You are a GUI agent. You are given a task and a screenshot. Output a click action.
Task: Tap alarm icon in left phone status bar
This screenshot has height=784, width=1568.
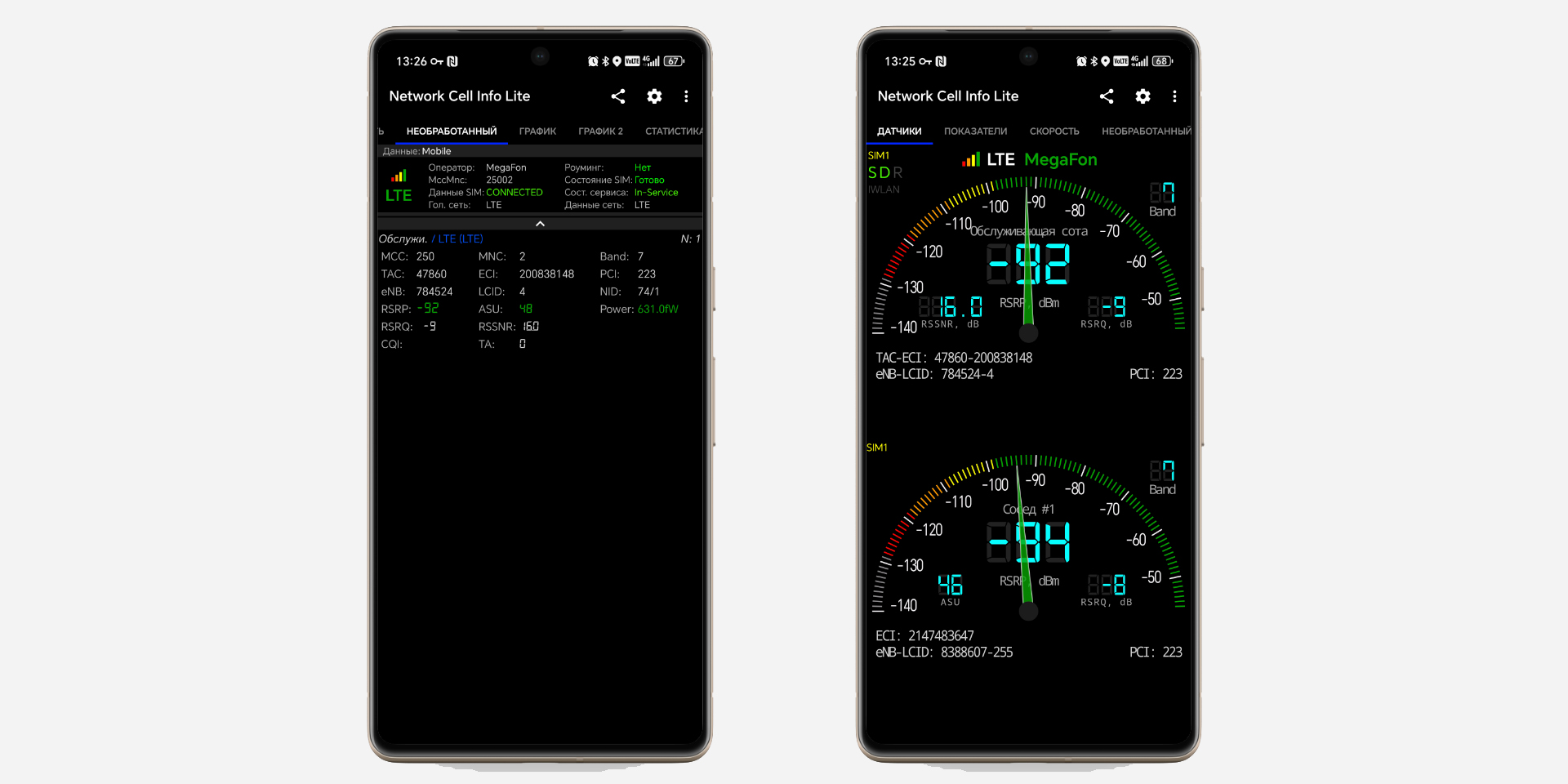pyautogui.click(x=593, y=61)
